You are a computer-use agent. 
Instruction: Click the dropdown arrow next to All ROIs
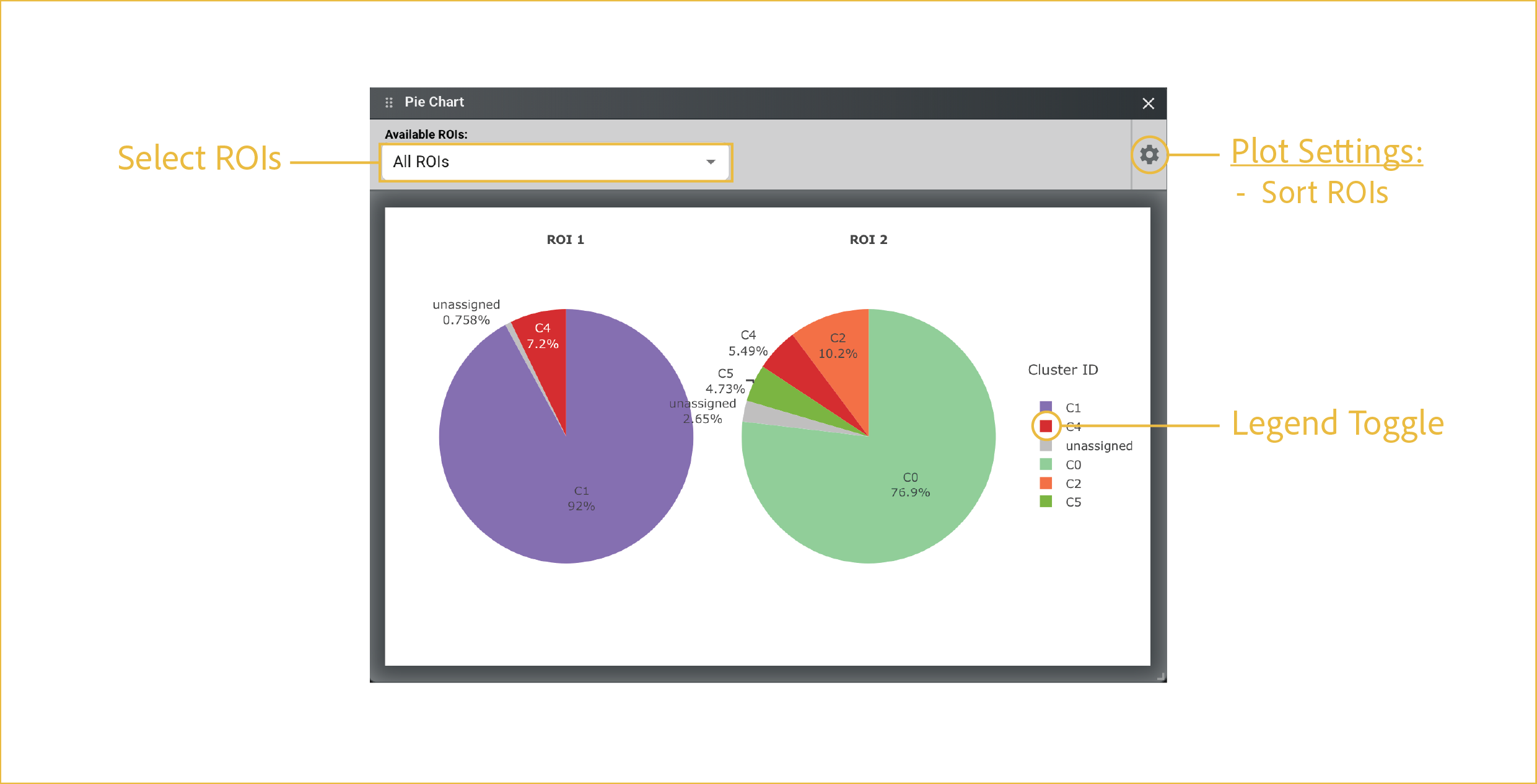[x=711, y=162]
